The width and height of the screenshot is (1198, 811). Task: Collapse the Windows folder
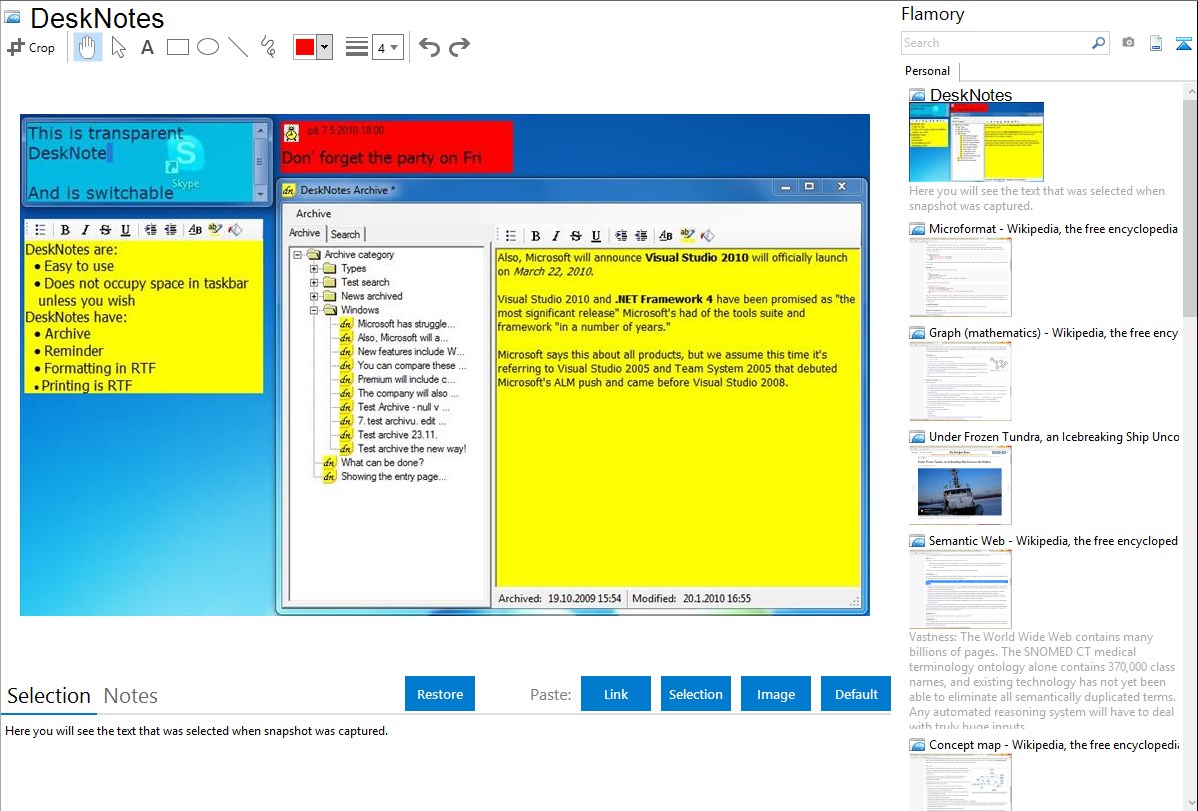coord(314,310)
